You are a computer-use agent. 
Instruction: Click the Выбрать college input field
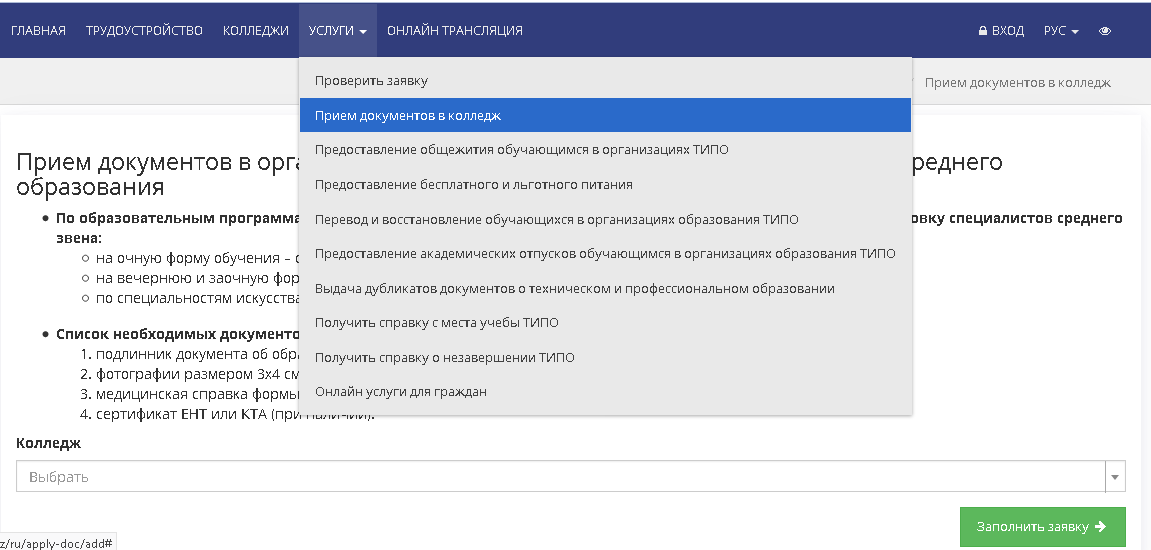pos(560,477)
